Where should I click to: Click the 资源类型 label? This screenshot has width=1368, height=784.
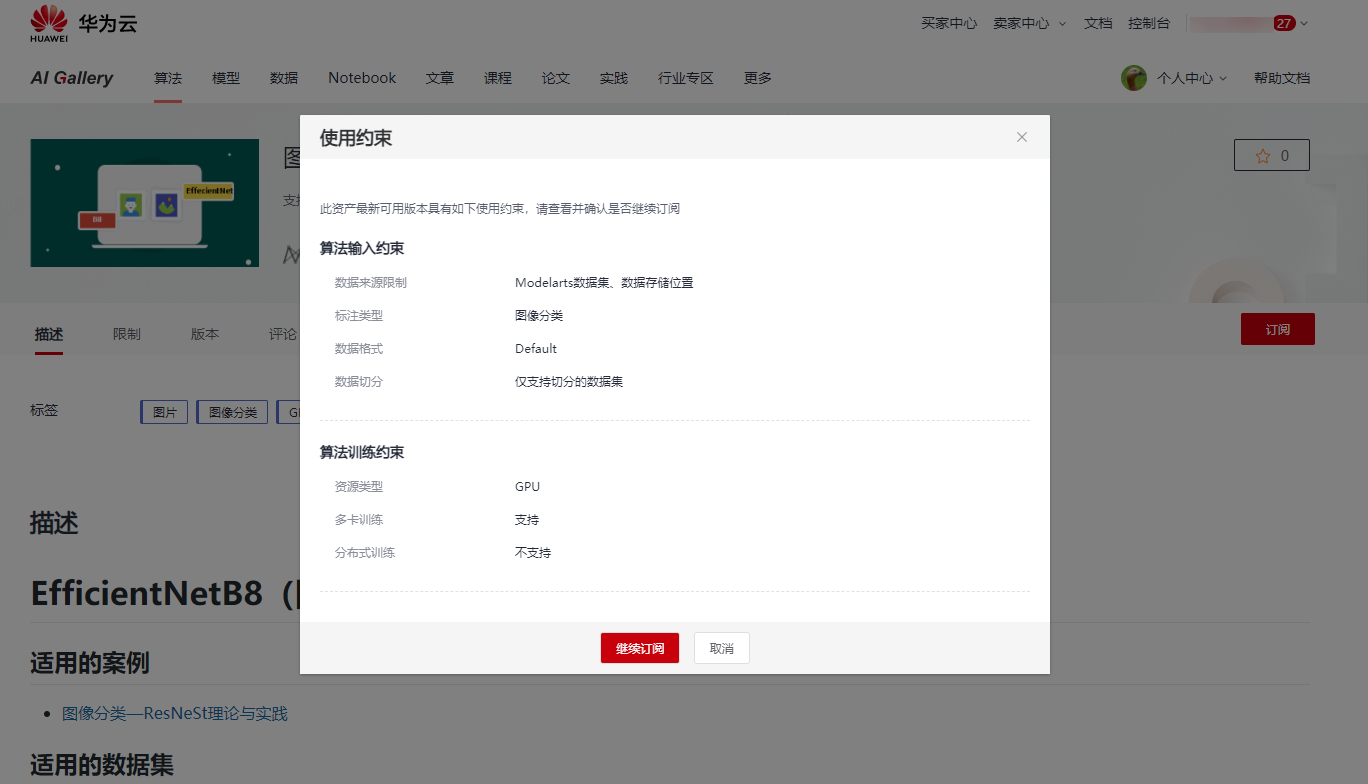(x=359, y=487)
